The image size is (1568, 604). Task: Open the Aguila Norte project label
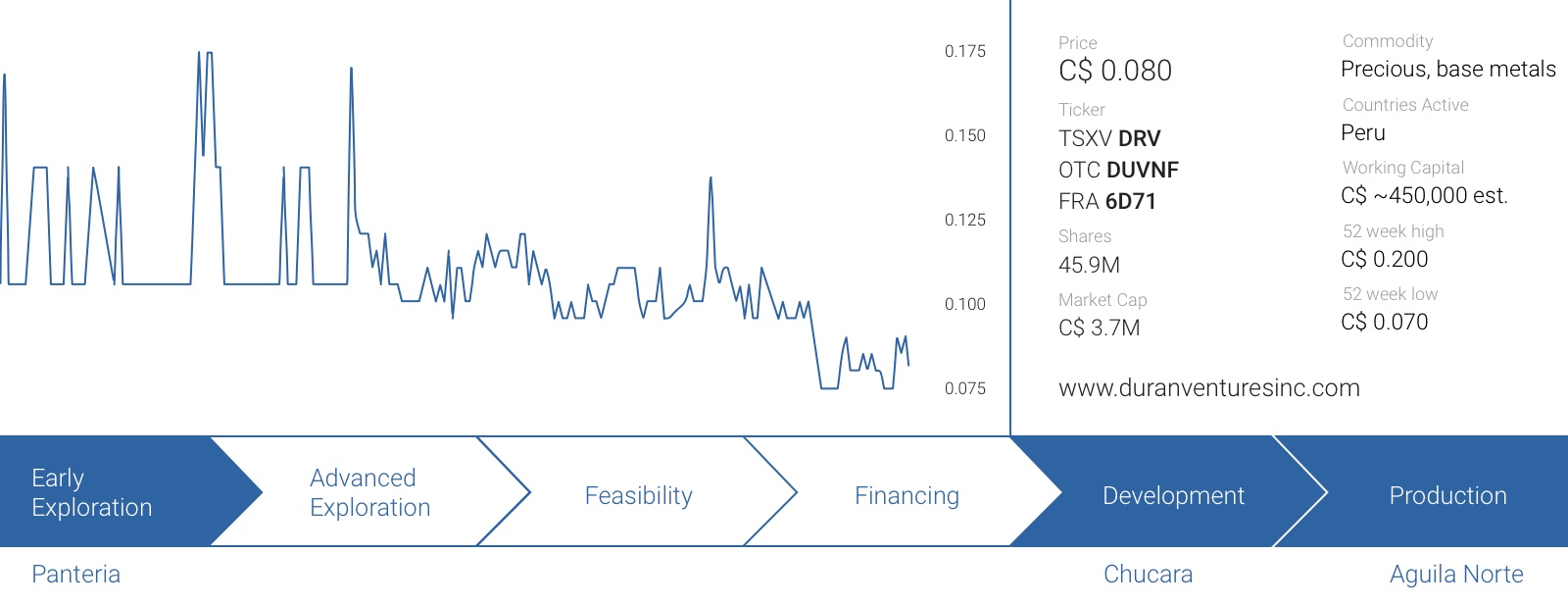pos(1457,575)
